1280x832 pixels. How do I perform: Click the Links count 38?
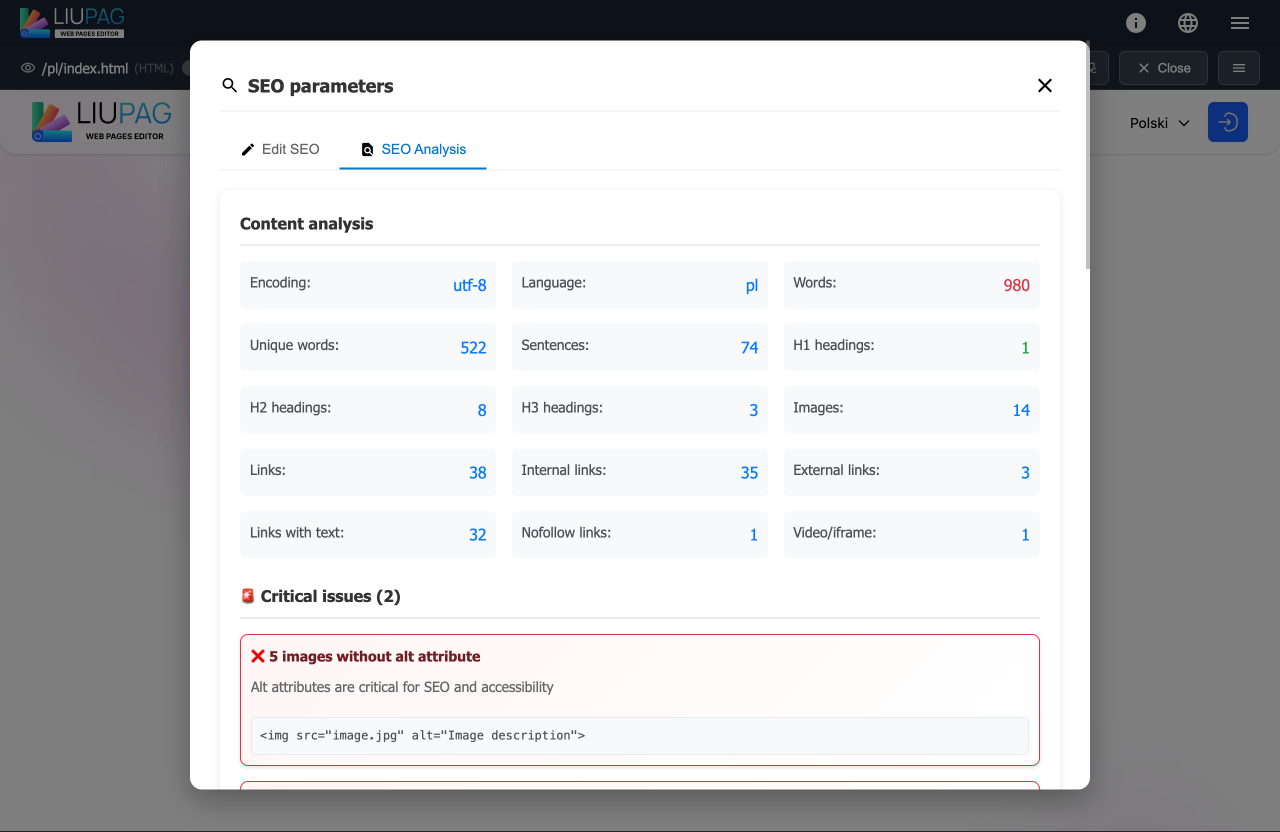tap(478, 472)
